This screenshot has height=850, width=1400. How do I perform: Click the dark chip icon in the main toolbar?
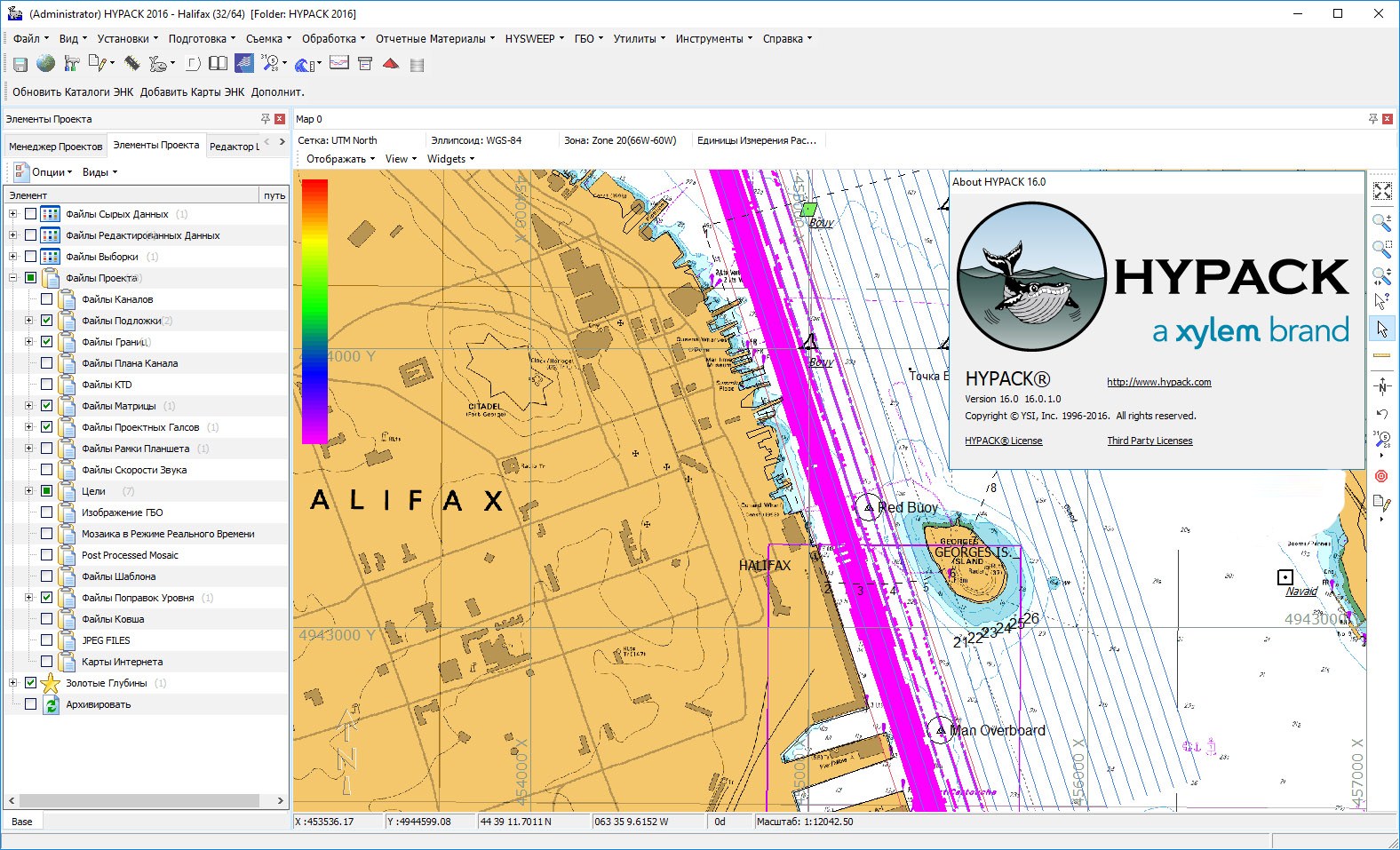click(131, 64)
